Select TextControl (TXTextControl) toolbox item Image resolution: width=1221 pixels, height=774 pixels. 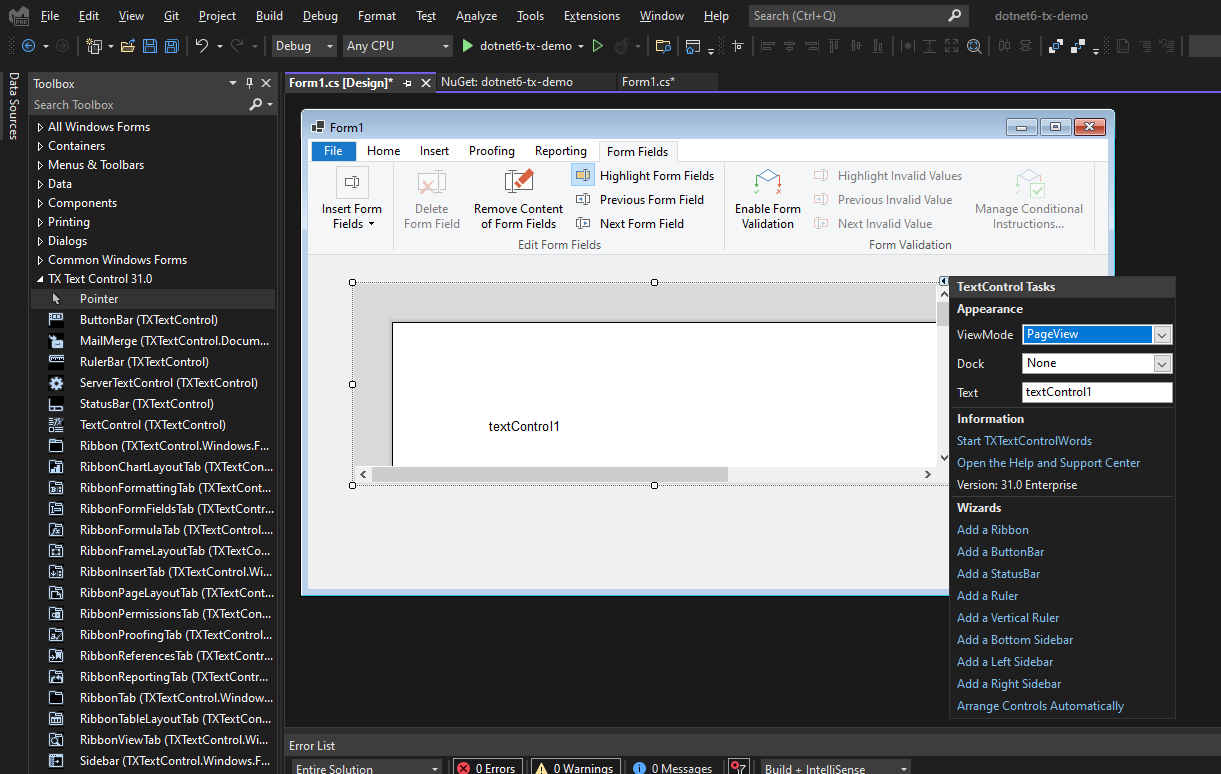(x=152, y=425)
